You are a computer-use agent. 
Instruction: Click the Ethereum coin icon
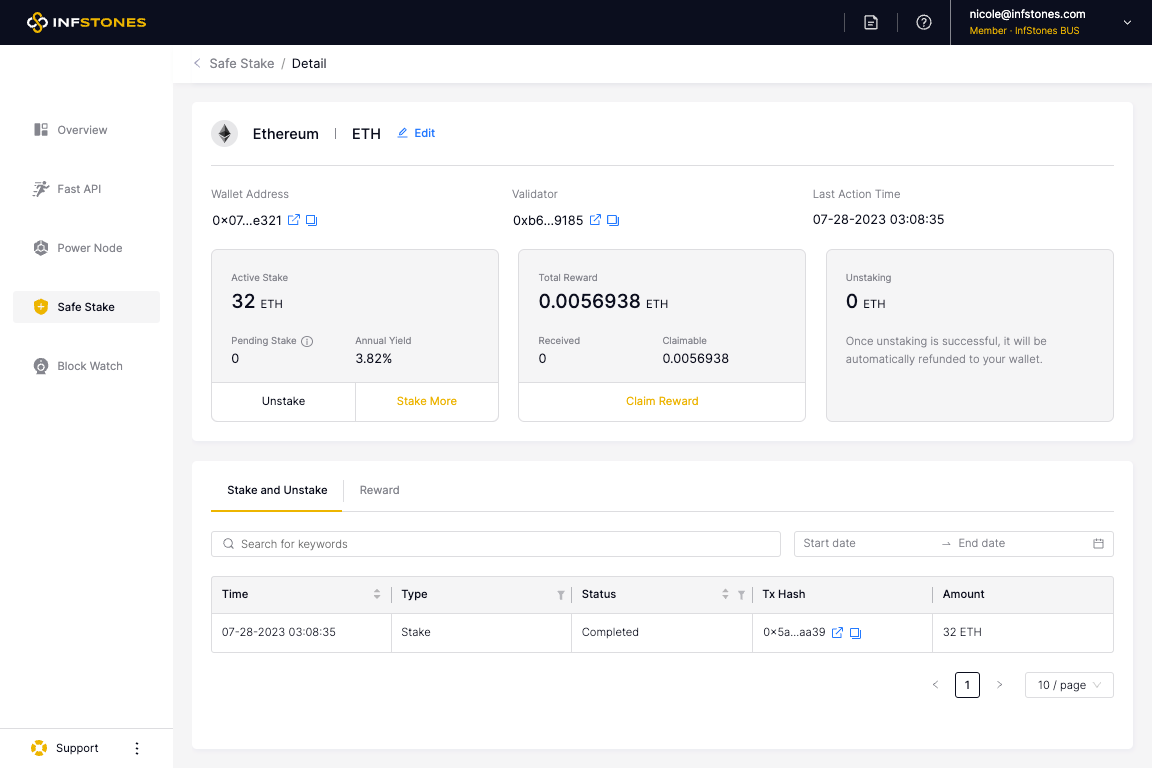pyautogui.click(x=224, y=134)
